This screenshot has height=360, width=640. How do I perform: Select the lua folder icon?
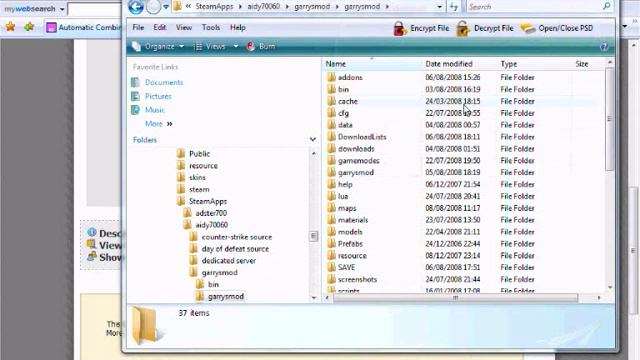click(331, 196)
